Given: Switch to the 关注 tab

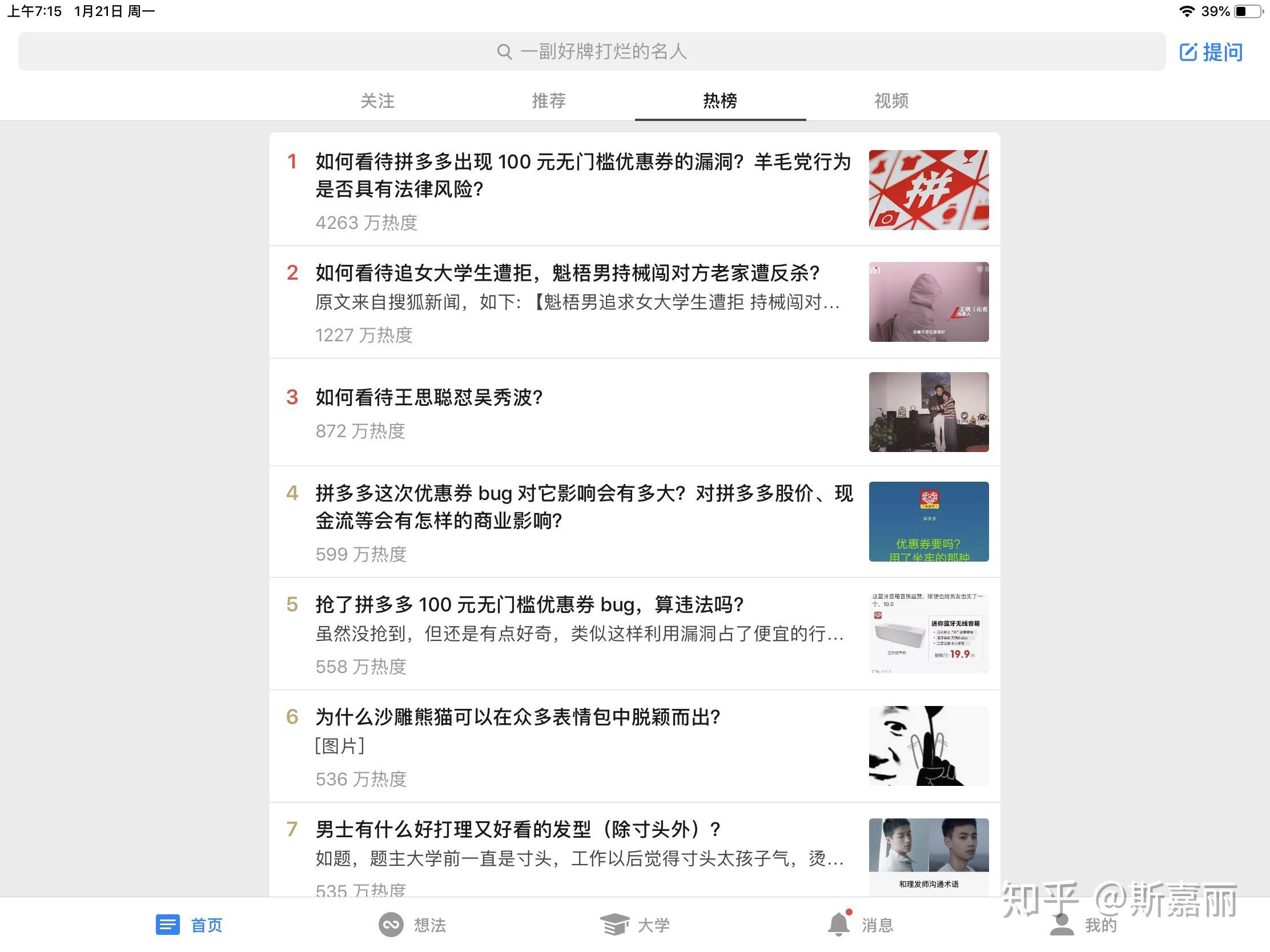Looking at the screenshot, I should click(377, 100).
